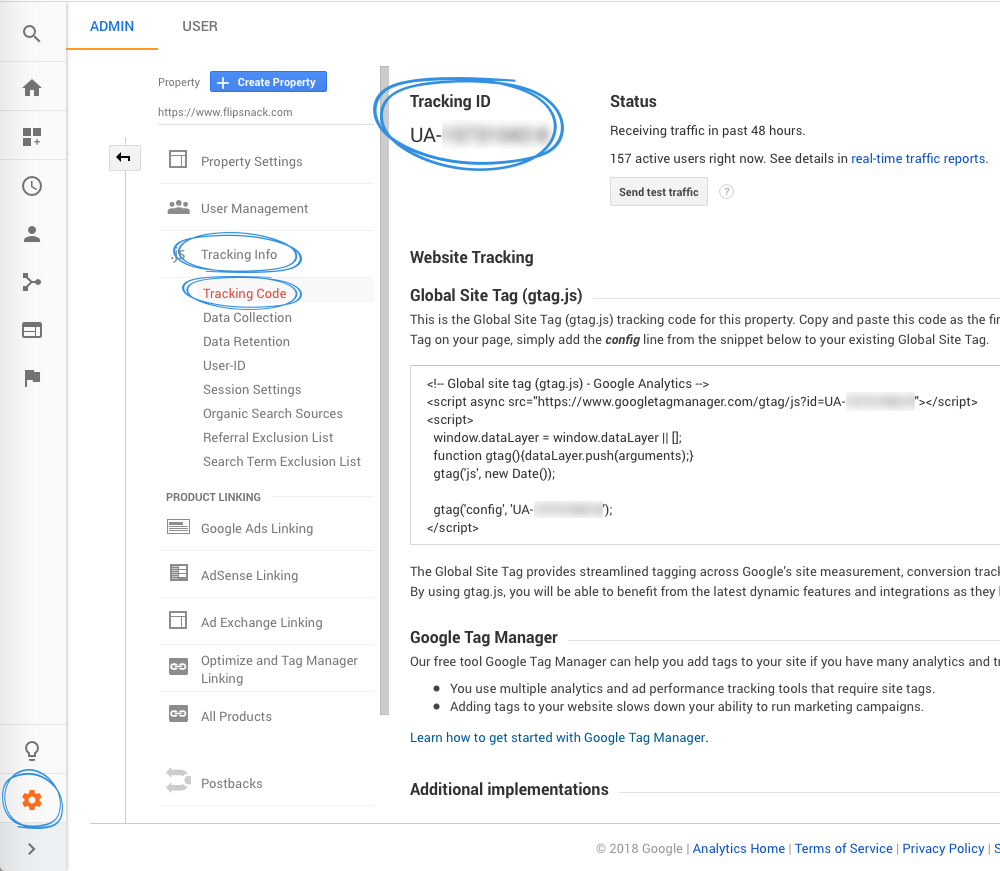Expand sidebar with bottom chevron

32,849
